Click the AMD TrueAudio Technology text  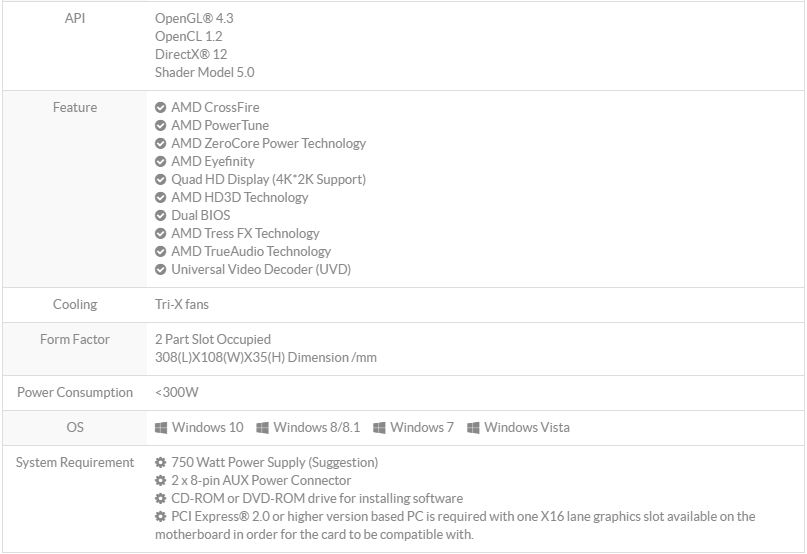pyautogui.click(x=251, y=251)
